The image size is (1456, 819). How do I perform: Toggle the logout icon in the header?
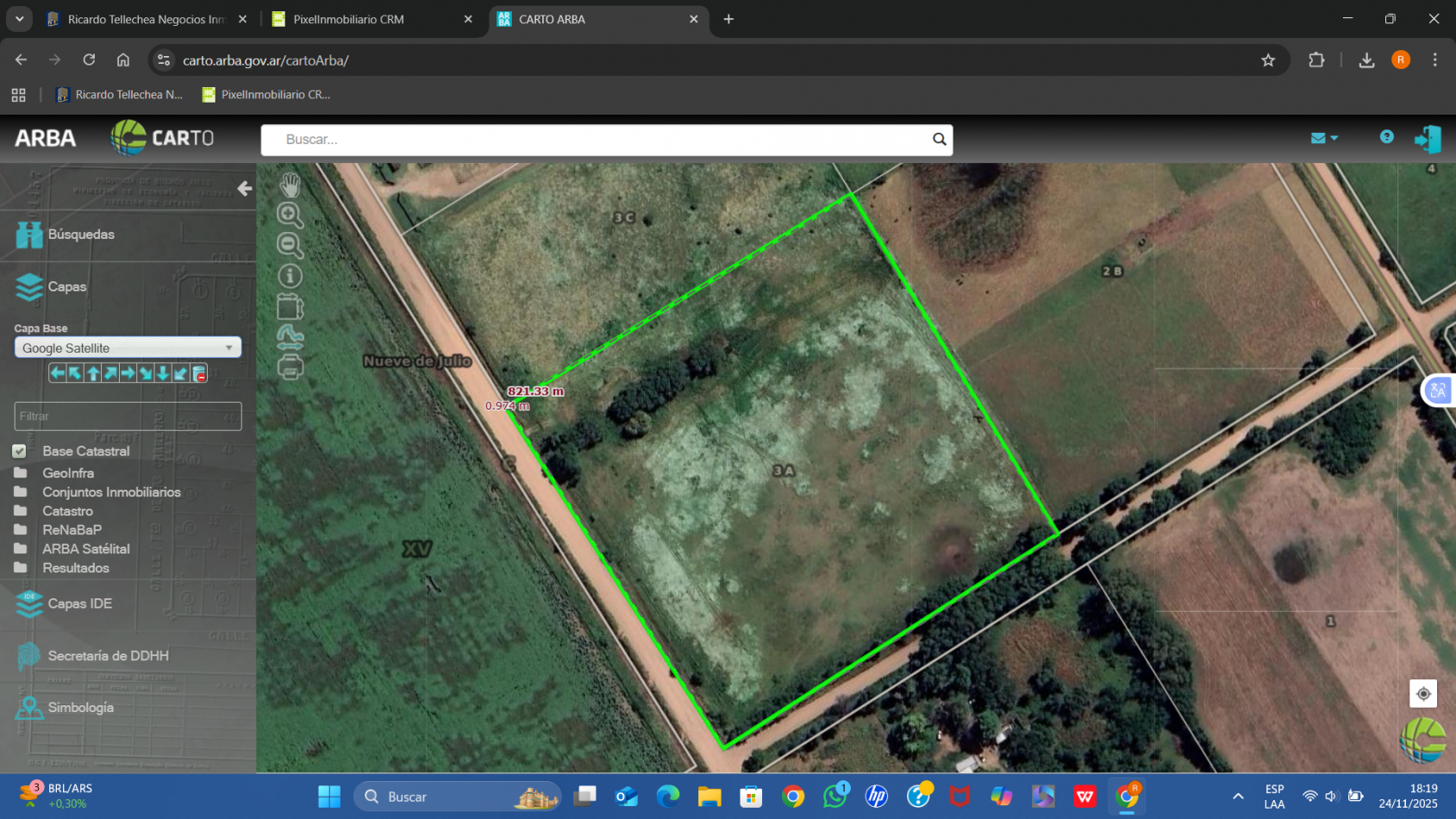point(1428,138)
